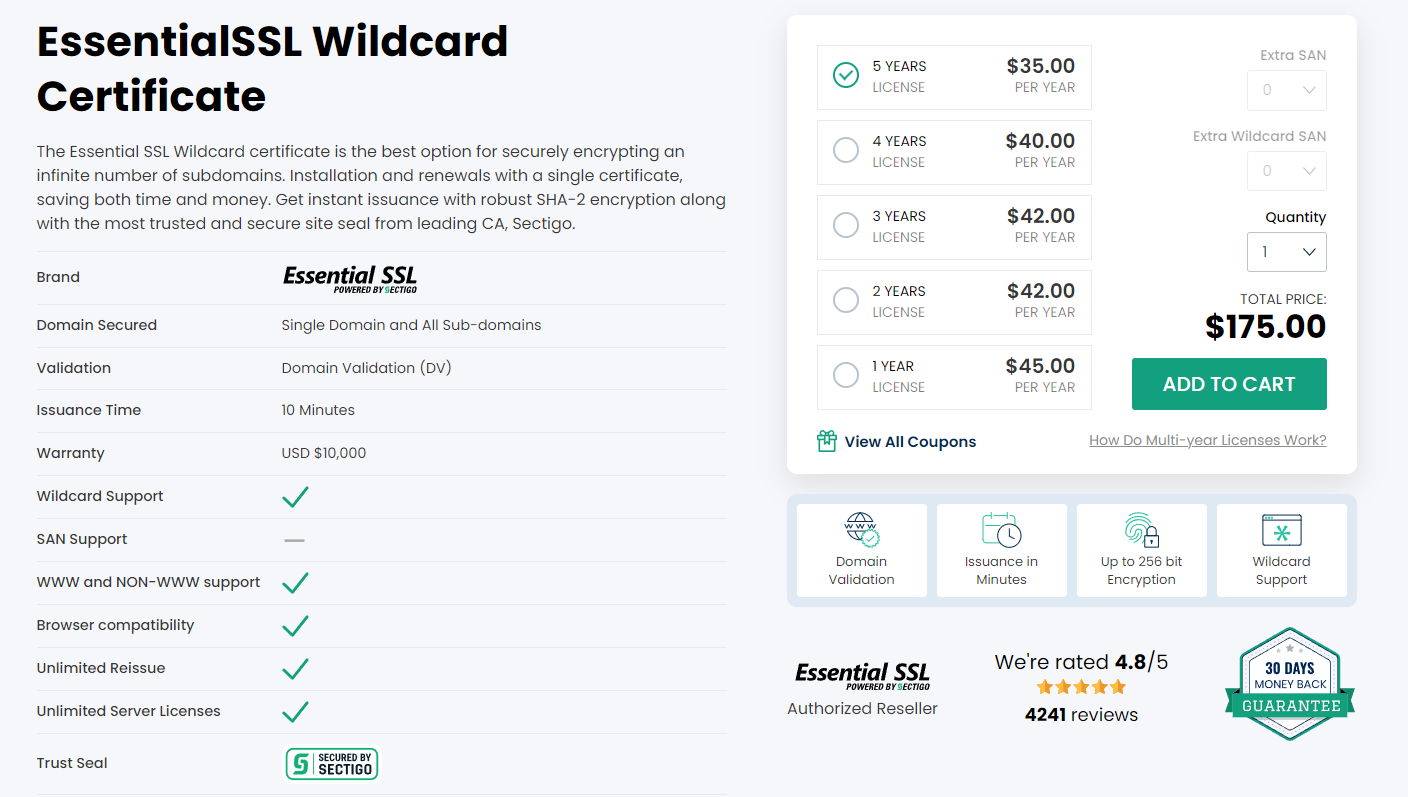Select the 4 Years license radio button
1408x797 pixels.
click(846, 150)
